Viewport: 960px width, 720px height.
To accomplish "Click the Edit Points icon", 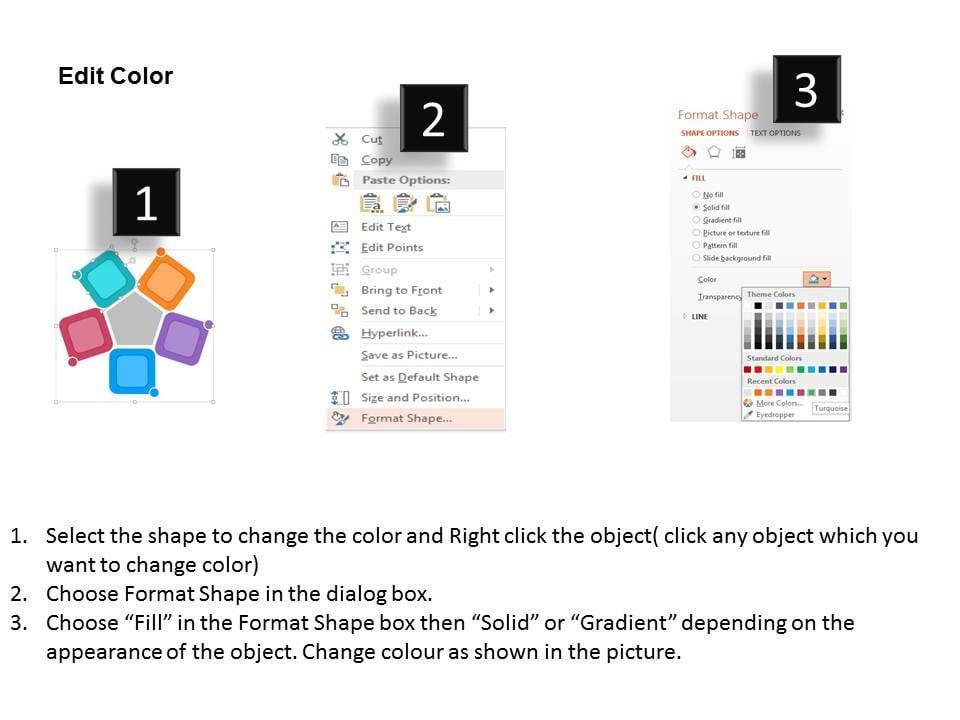I will click(340, 247).
